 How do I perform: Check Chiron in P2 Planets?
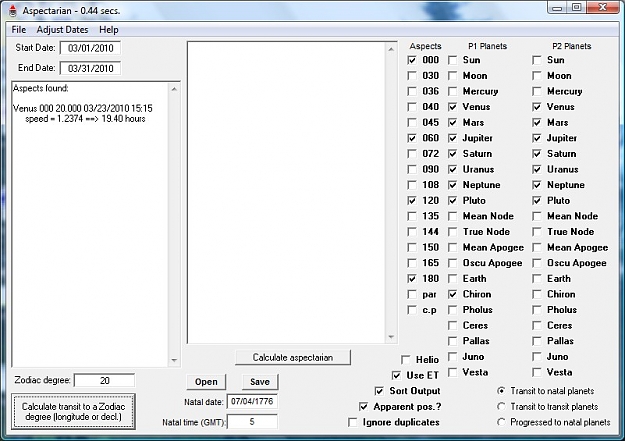537,294
